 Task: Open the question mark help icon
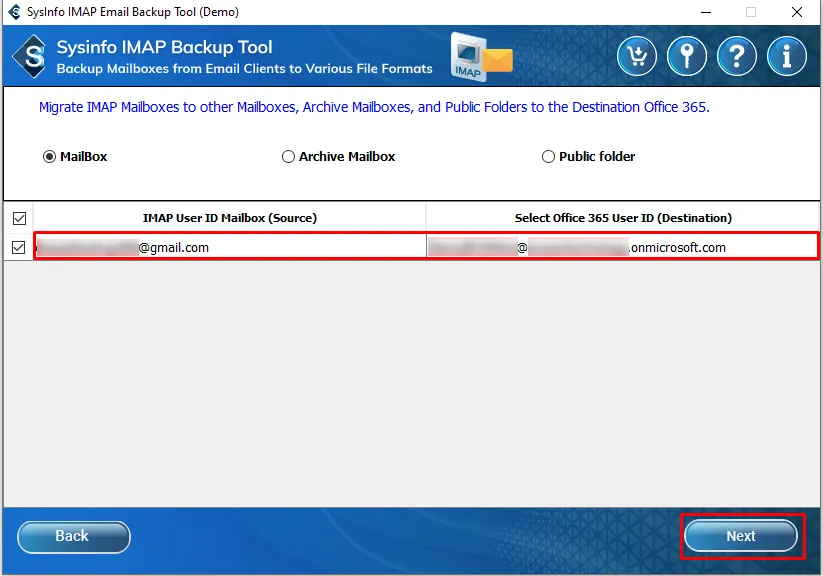point(737,55)
